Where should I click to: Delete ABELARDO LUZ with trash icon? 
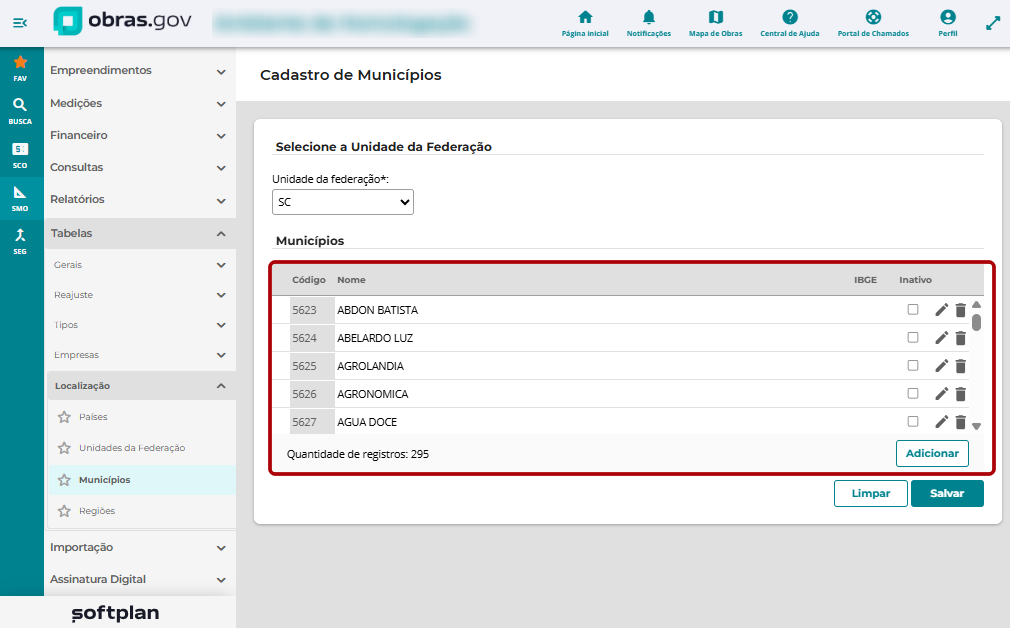(960, 338)
